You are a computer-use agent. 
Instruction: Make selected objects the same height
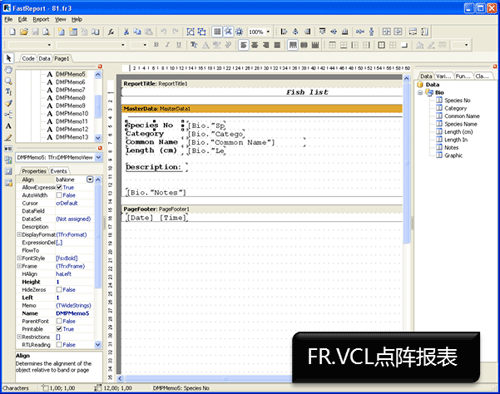pos(424,32)
